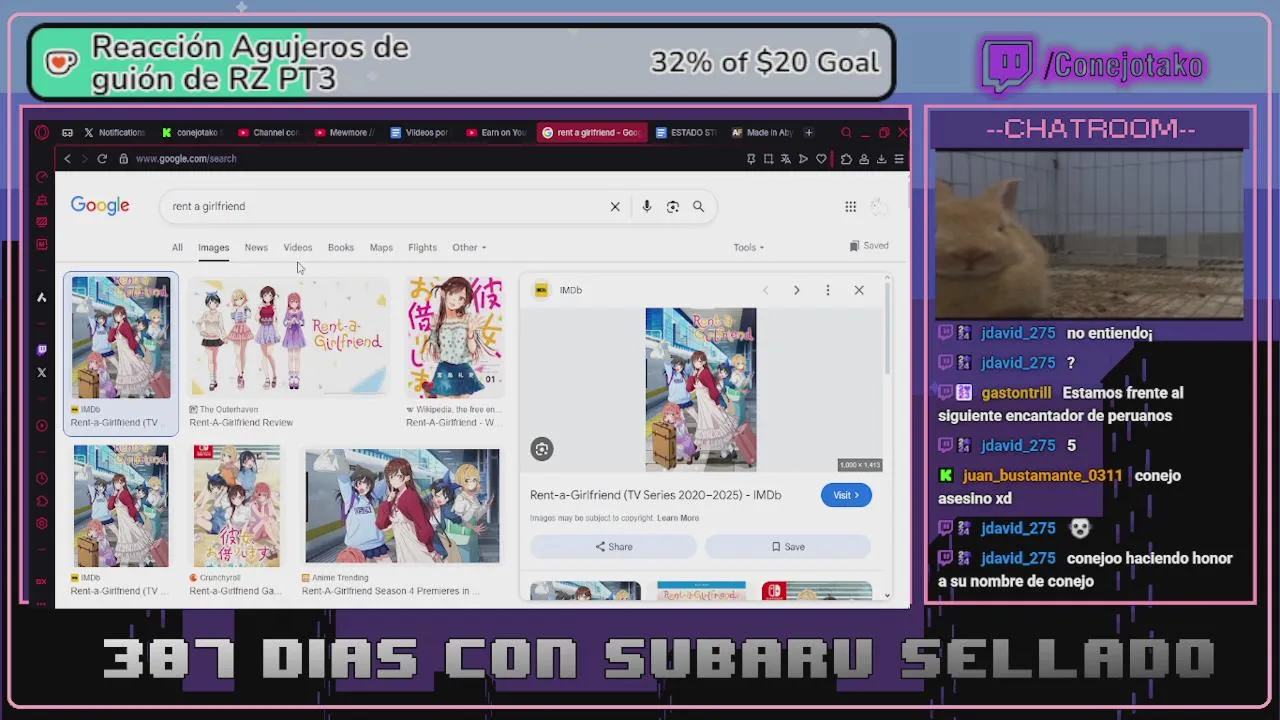Switch to the conejotako Kick tab
Viewport: 1280px width, 720px height.
pyautogui.click(x=193, y=132)
